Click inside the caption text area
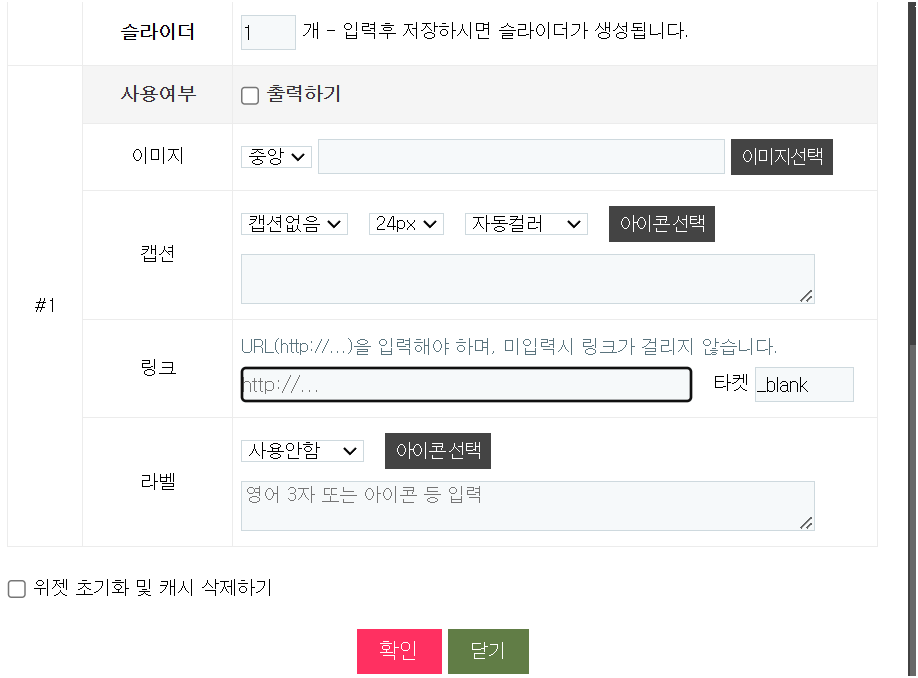 pos(527,278)
